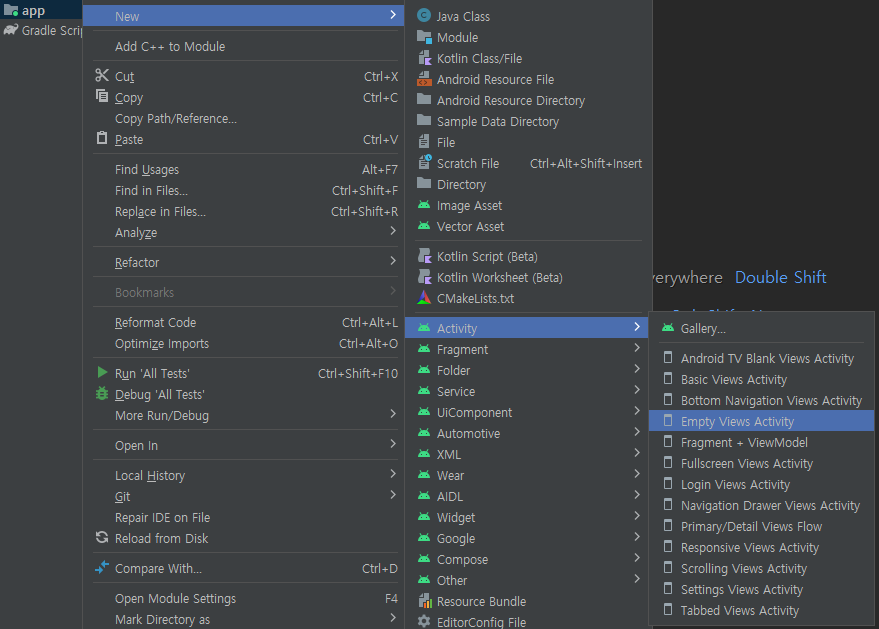Click the app module folder icon

point(11,10)
